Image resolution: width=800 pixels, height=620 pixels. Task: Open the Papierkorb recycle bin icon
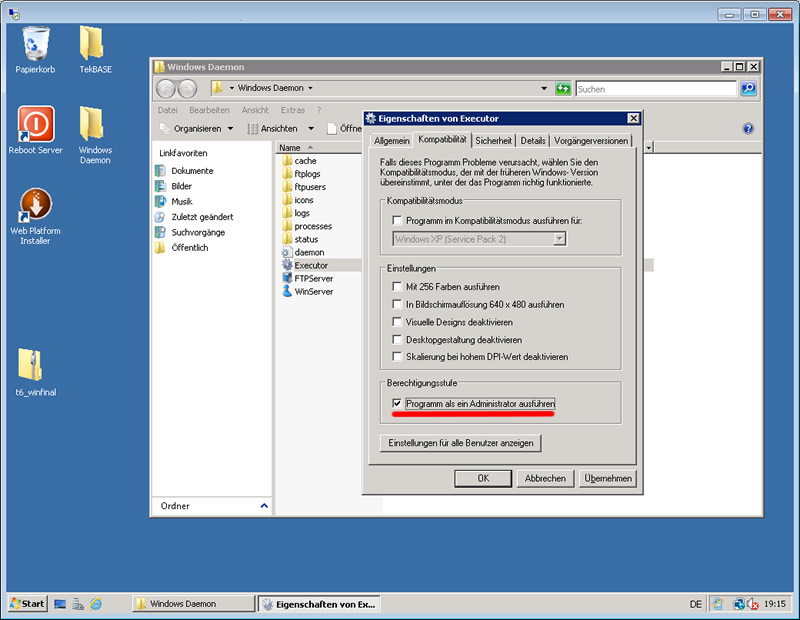coord(35,49)
